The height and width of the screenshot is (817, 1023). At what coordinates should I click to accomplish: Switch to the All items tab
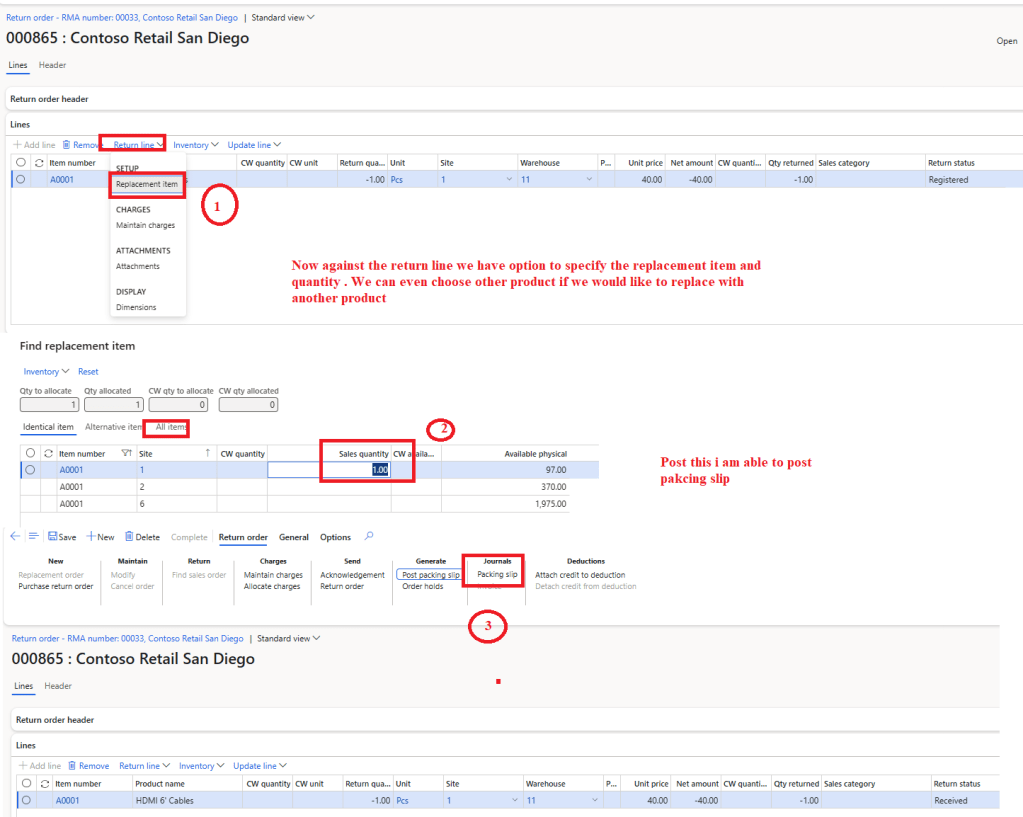tap(171, 427)
